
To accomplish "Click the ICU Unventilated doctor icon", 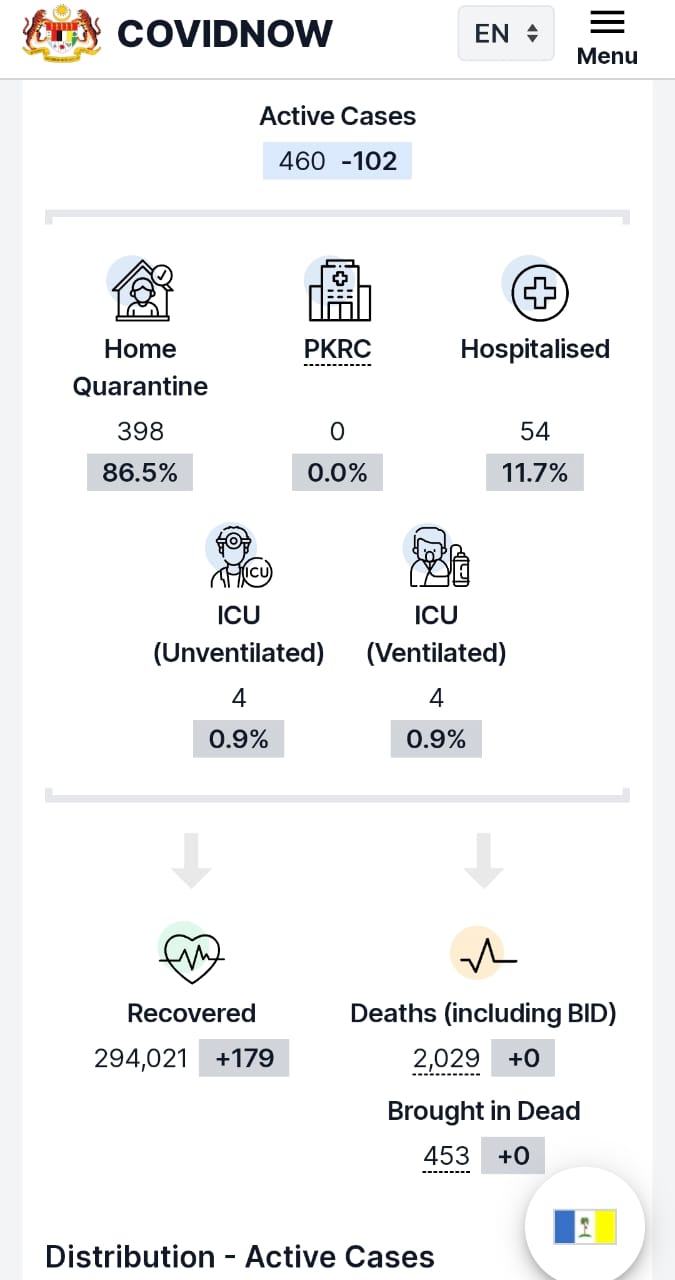I will tap(239, 556).
